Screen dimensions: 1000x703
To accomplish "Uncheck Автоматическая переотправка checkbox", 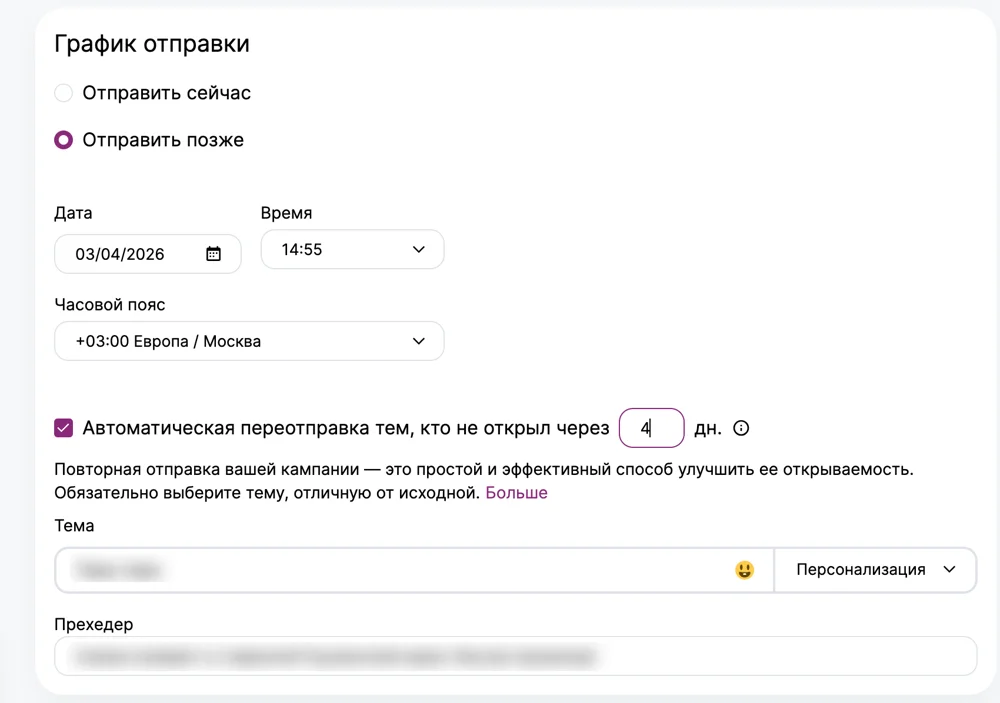I will [64, 428].
